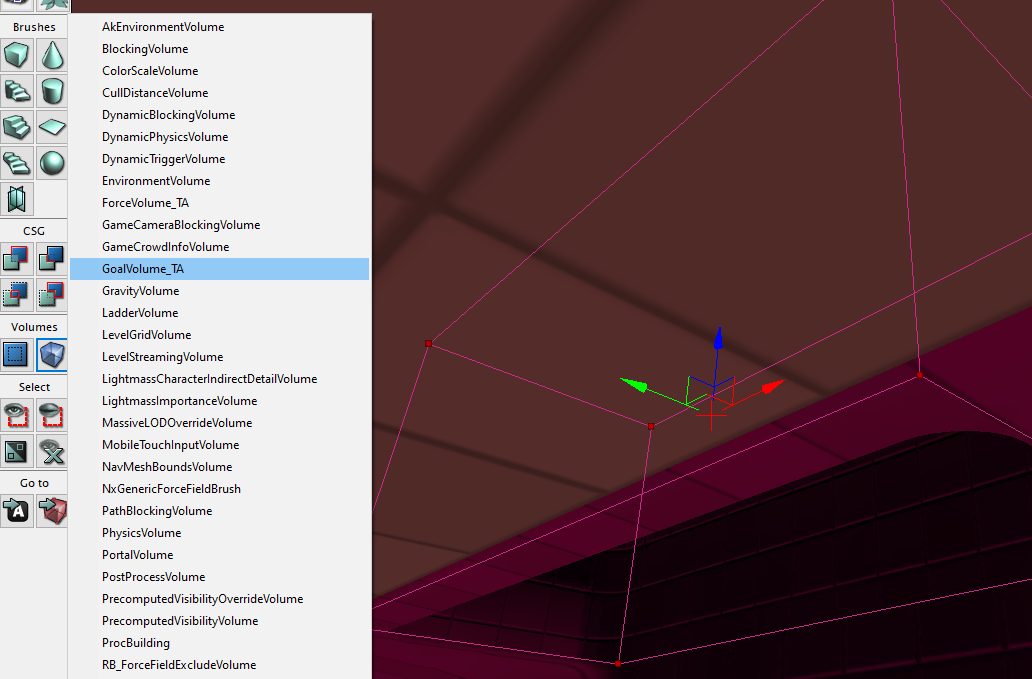This screenshot has height=679, width=1032.
Task: Click the CSG Subtract button
Action: pyautogui.click(x=52, y=259)
